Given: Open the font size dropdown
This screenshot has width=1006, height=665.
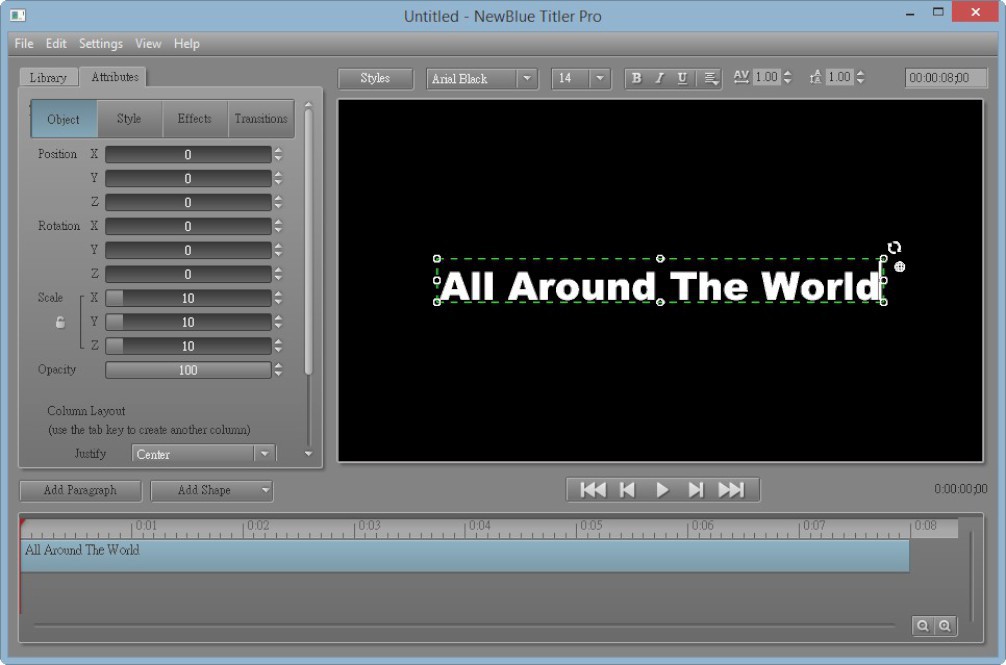Looking at the screenshot, I should 600,78.
